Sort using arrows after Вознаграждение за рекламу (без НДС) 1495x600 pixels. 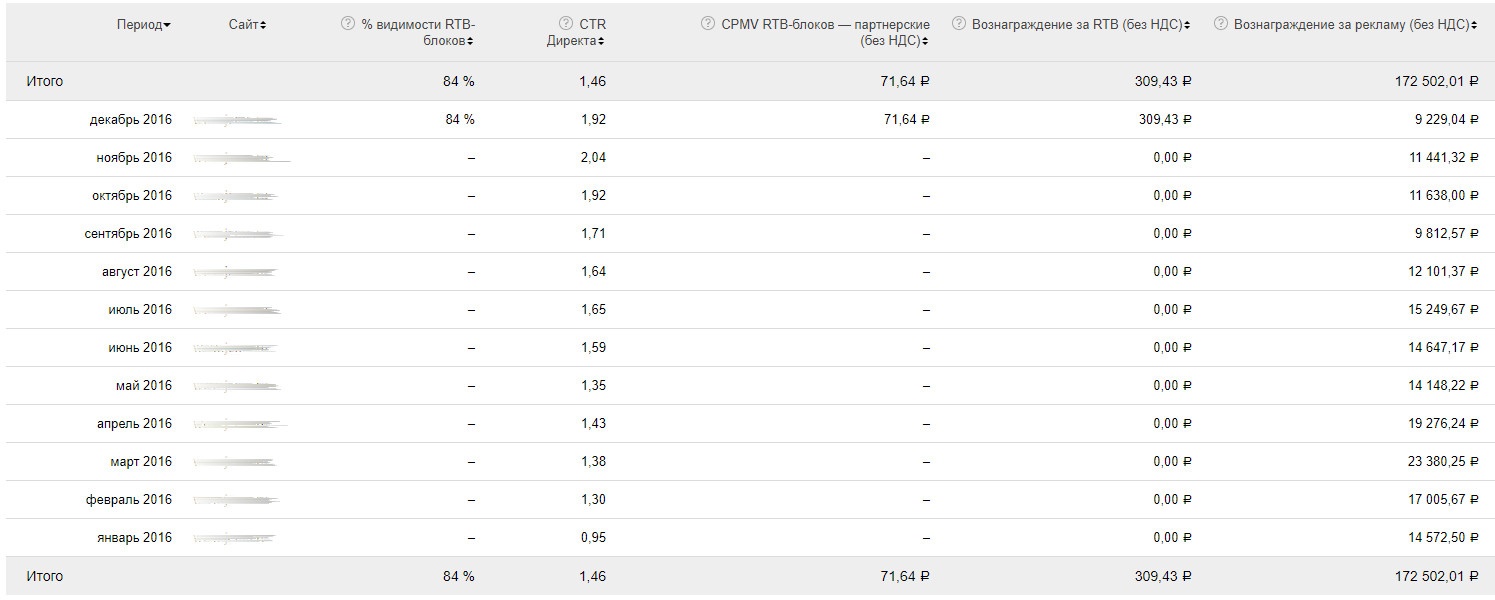(x=1475, y=25)
